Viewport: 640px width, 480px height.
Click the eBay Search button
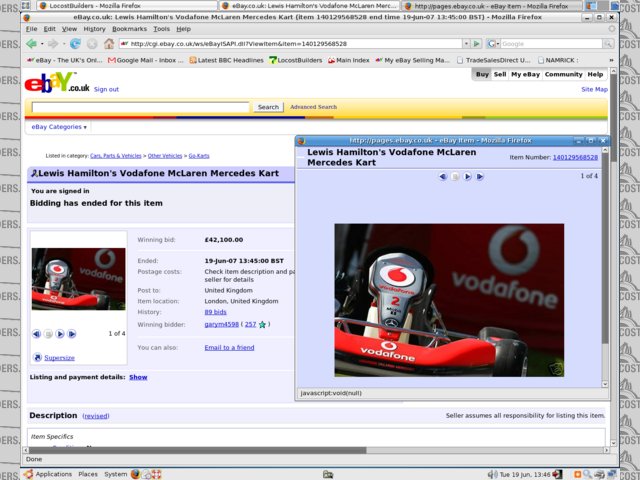click(268, 107)
